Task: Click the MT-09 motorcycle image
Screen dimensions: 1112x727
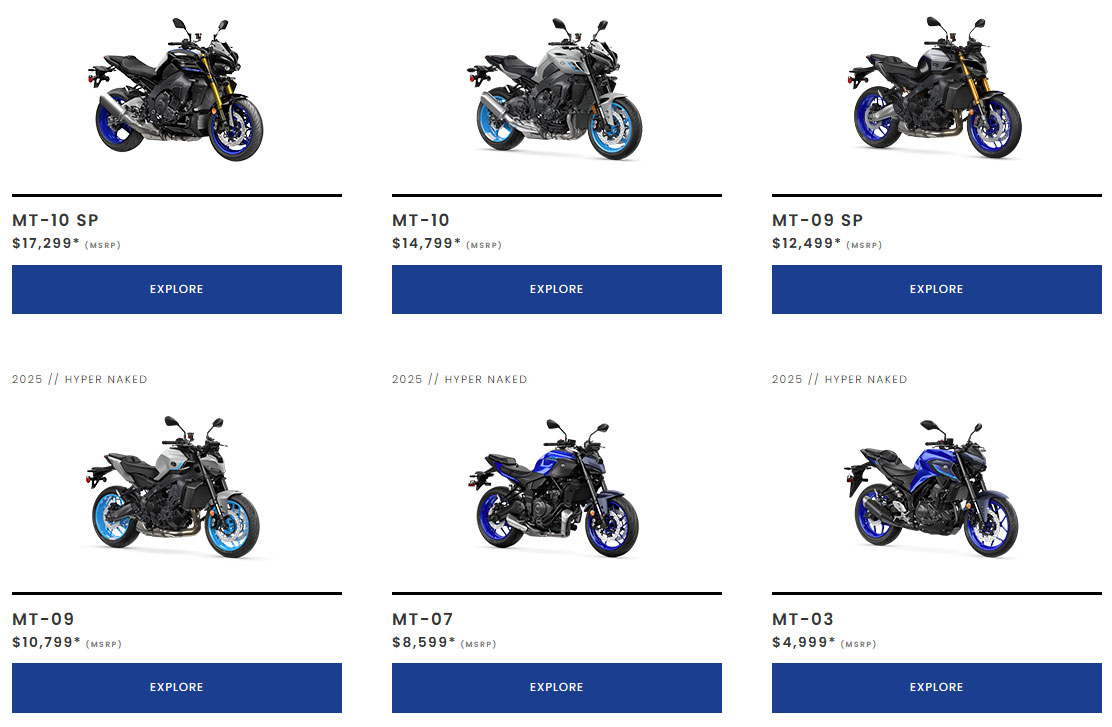Action: click(x=175, y=487)
